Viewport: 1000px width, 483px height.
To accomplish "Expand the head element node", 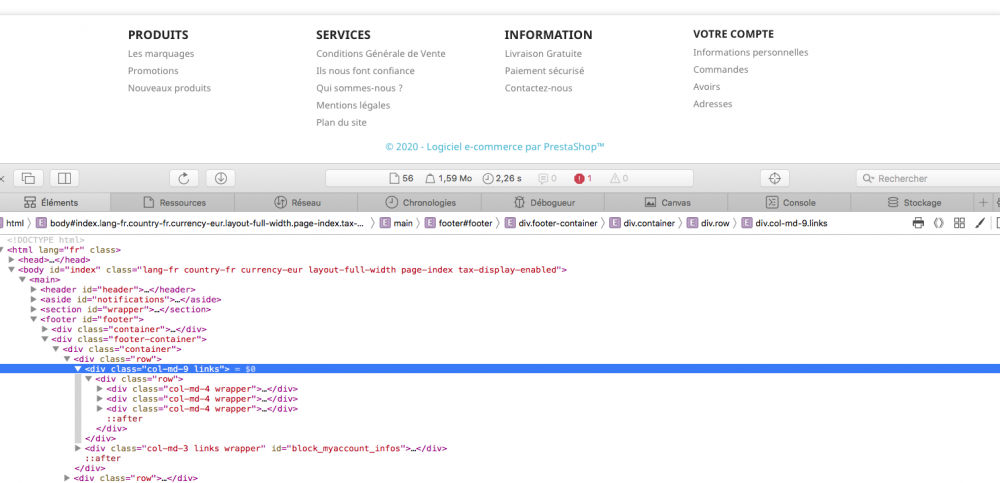I will (x=11, y=259).
